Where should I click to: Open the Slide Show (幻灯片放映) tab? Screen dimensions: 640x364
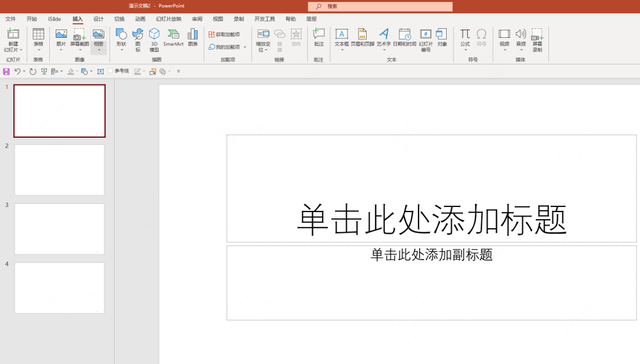(169, 19)
